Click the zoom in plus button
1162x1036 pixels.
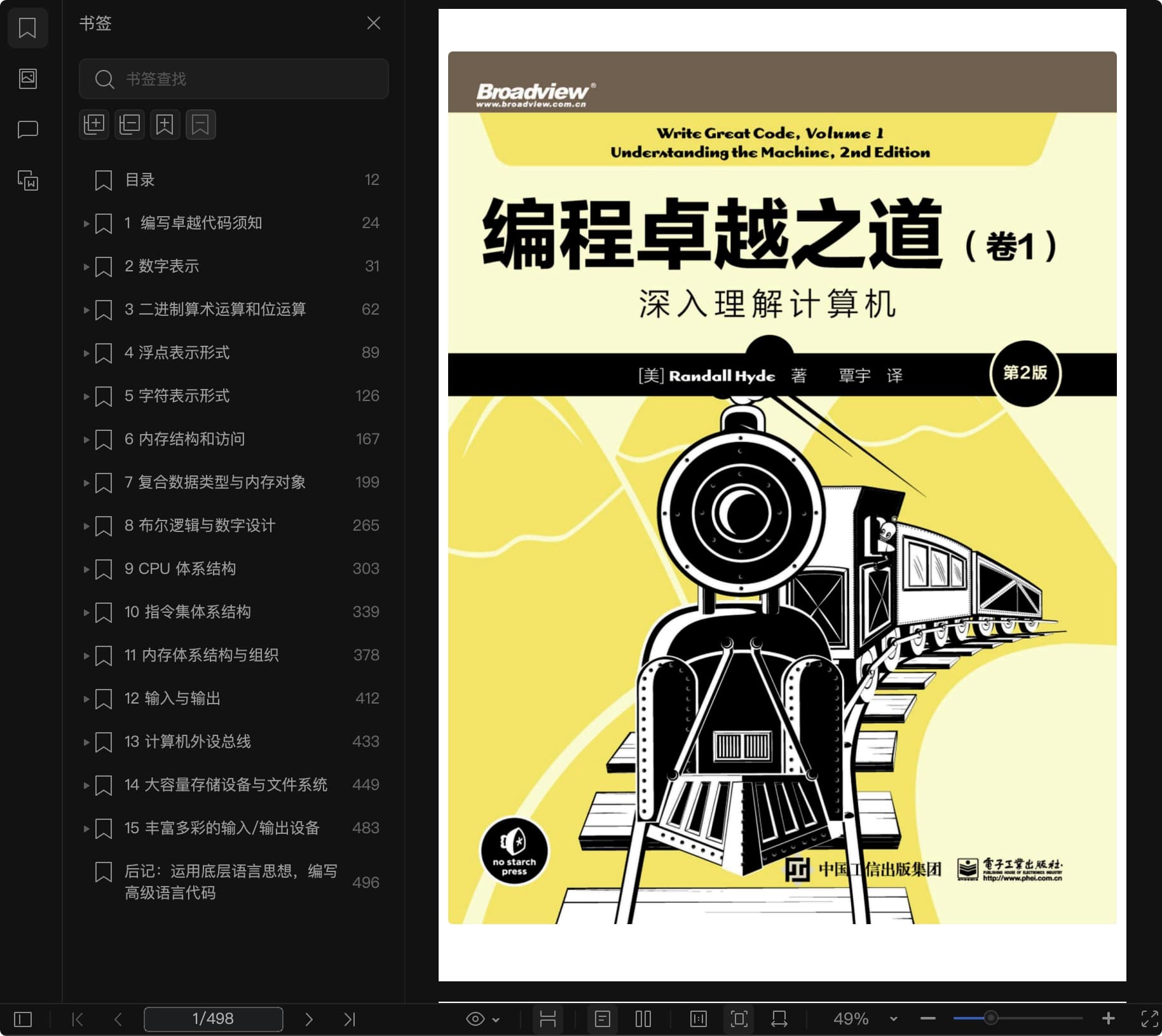pos(1109,1019)
